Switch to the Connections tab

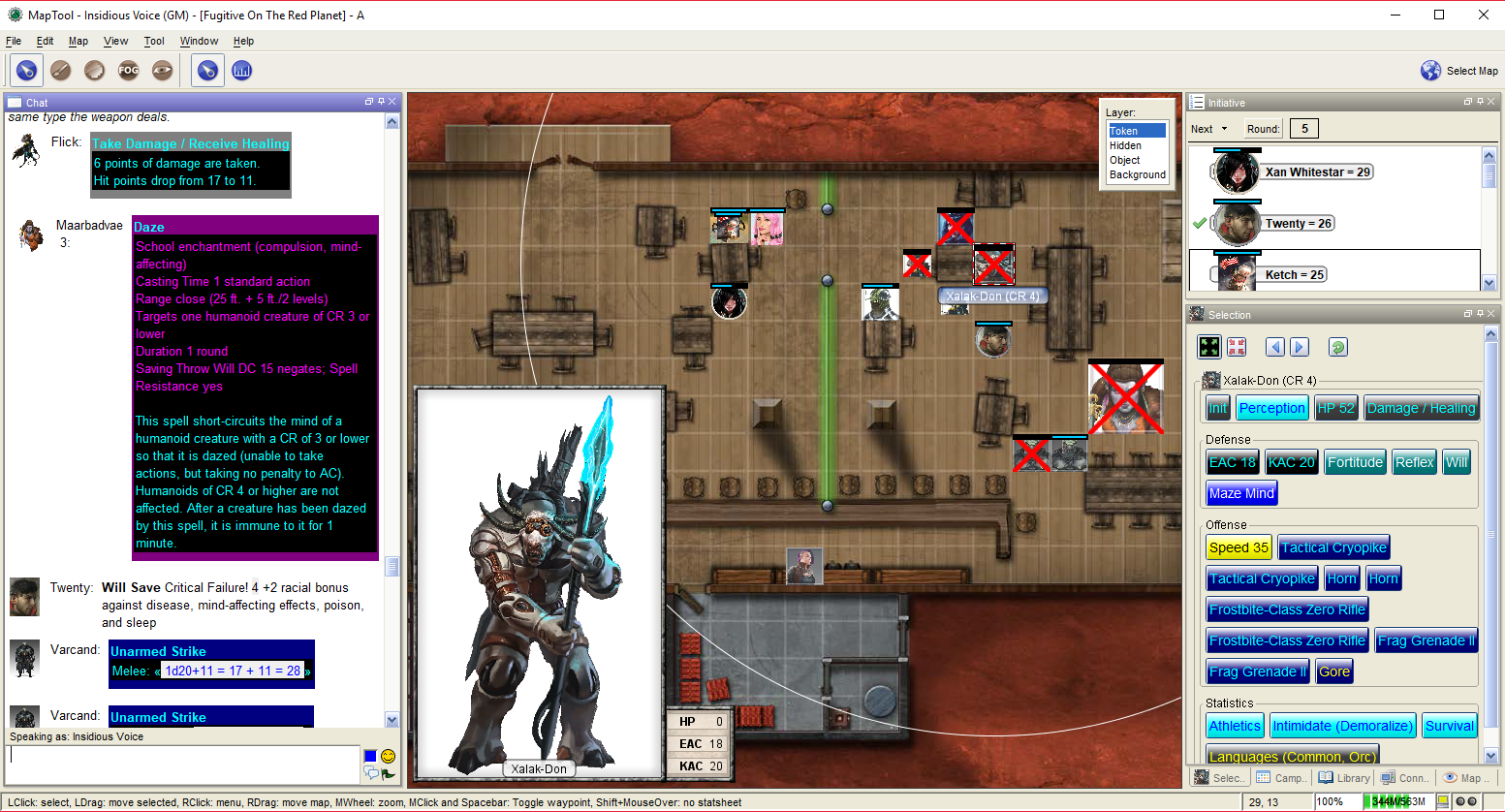[1404, 778]
